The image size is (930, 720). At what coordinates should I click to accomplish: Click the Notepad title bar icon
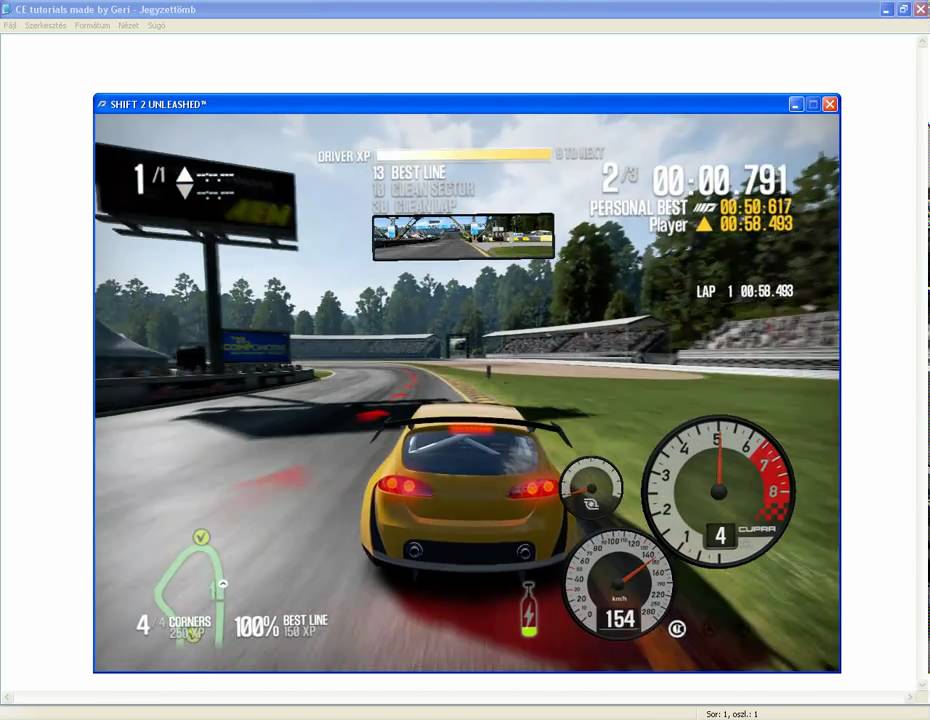click(x=6, y=9)
